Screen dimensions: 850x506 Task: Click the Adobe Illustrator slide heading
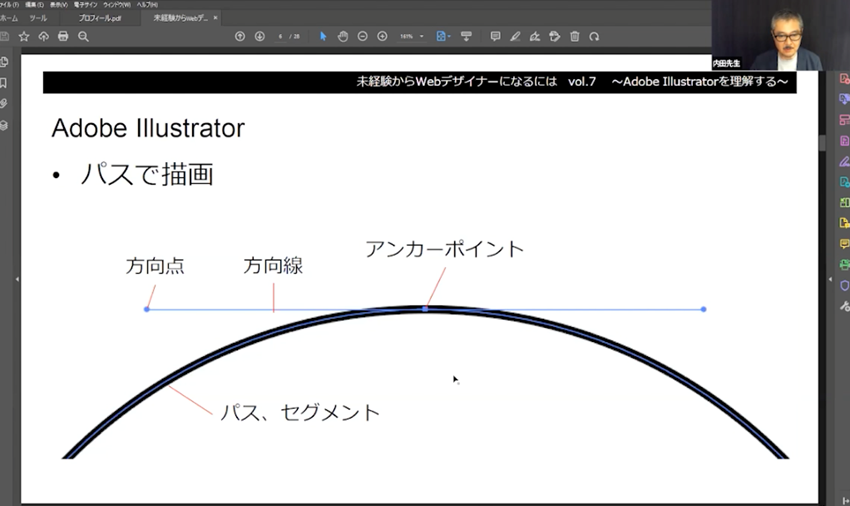(x=148, y=129)
